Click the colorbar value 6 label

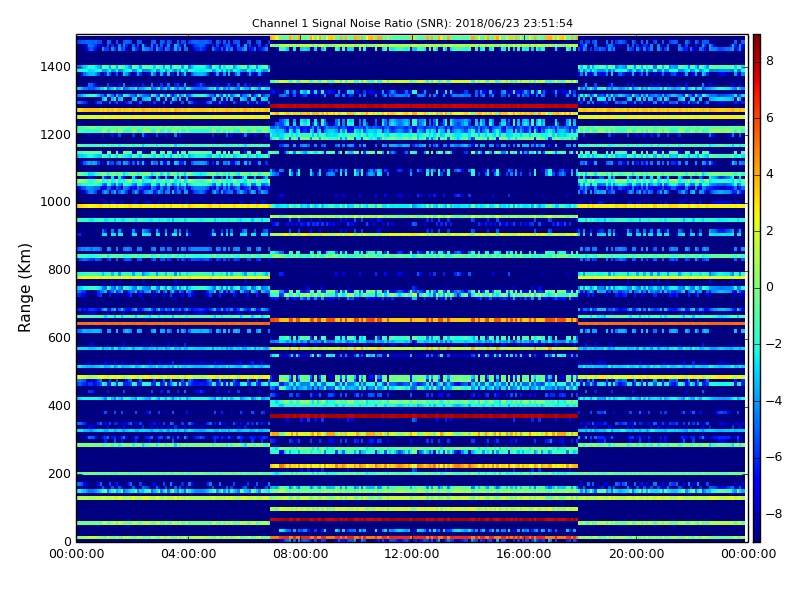[x=770, y=118]
